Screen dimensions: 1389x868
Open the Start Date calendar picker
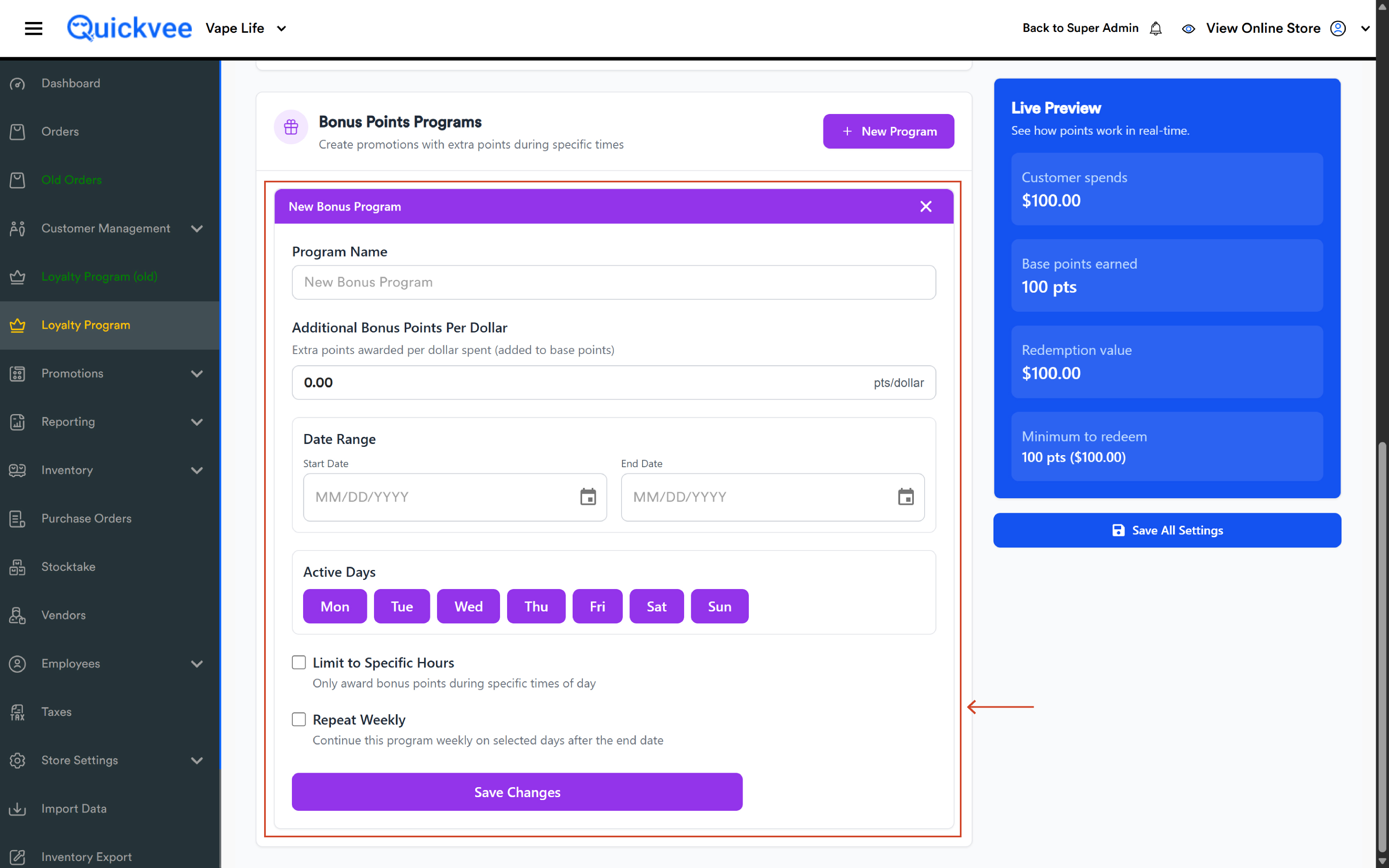588,497
